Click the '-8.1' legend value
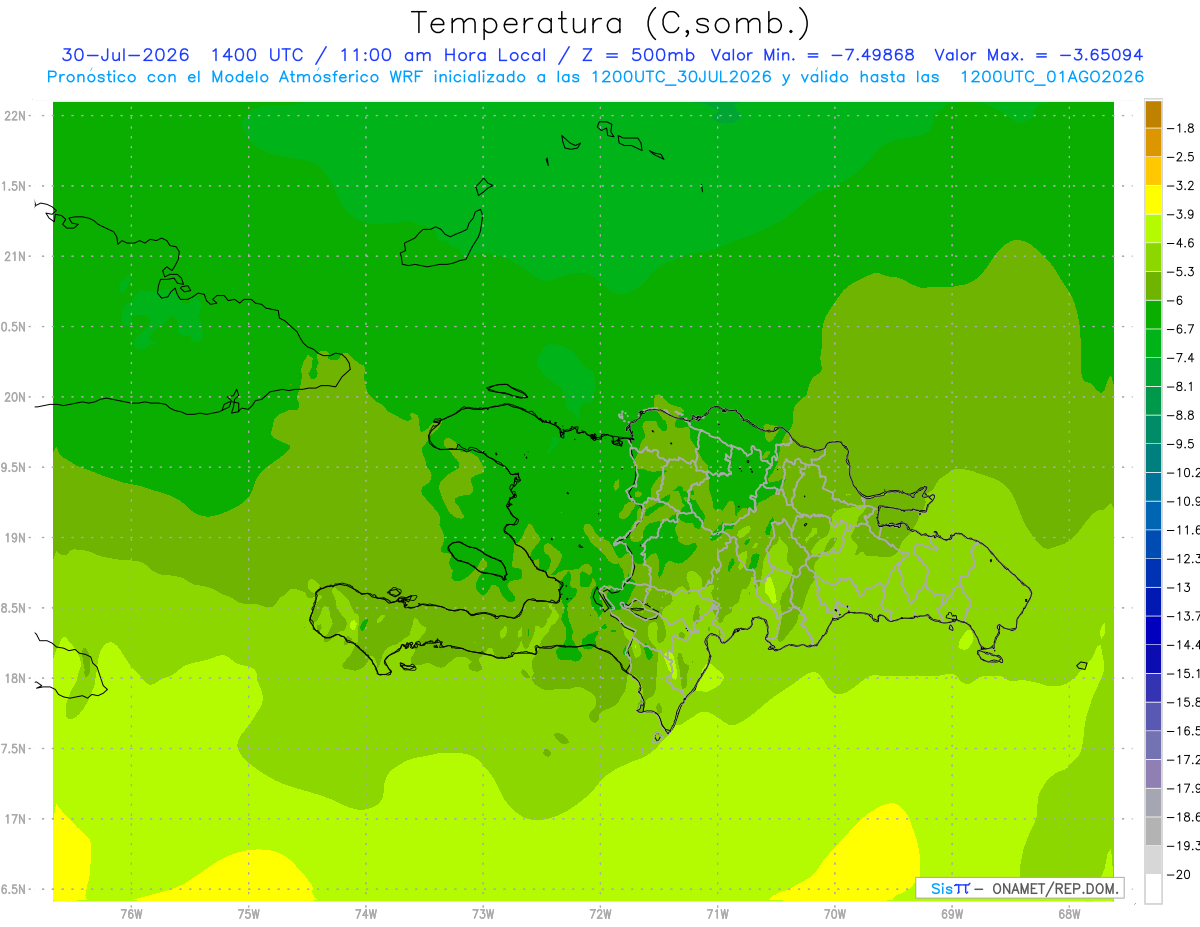 point(1181,386)
